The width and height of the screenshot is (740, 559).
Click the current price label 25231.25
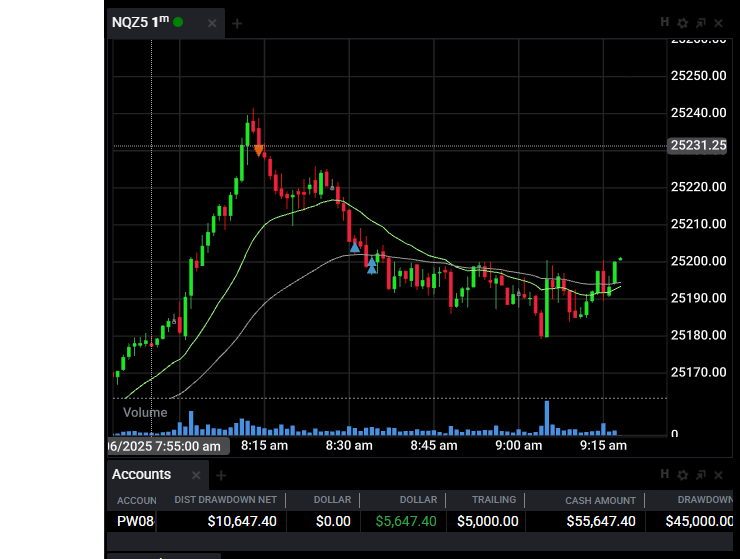point(698,145)
